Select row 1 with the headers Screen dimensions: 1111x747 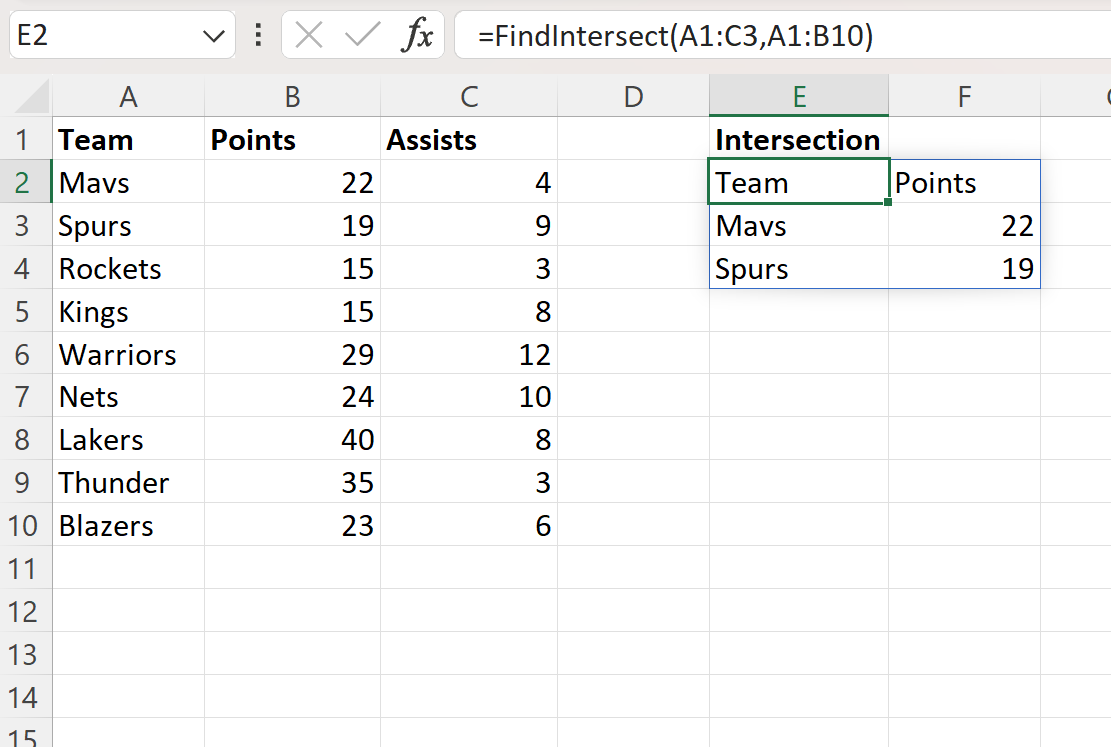coord(26,140)
